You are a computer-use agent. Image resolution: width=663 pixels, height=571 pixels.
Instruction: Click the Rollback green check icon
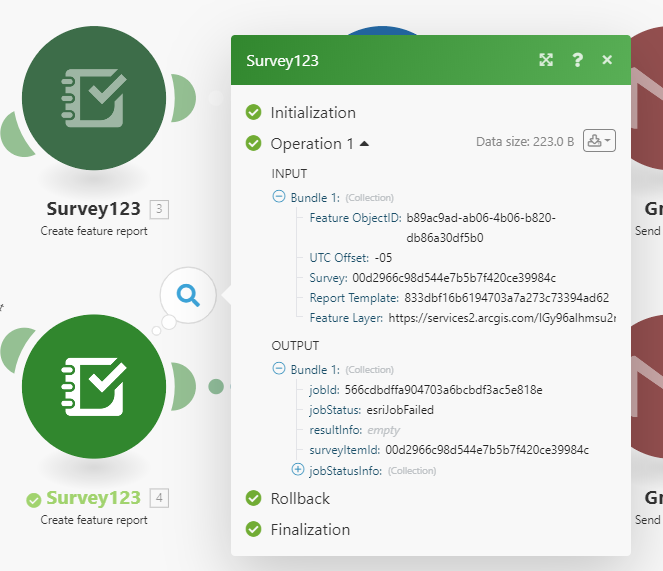point(253,498)
